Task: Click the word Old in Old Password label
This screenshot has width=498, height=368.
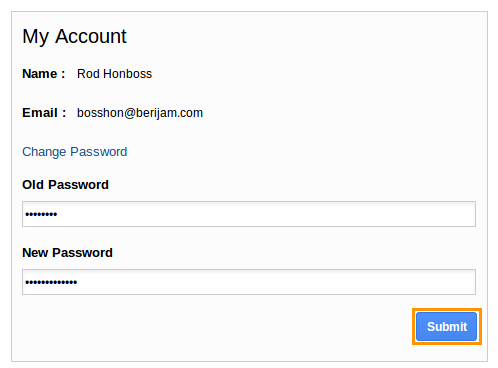Action: [33, 185]
